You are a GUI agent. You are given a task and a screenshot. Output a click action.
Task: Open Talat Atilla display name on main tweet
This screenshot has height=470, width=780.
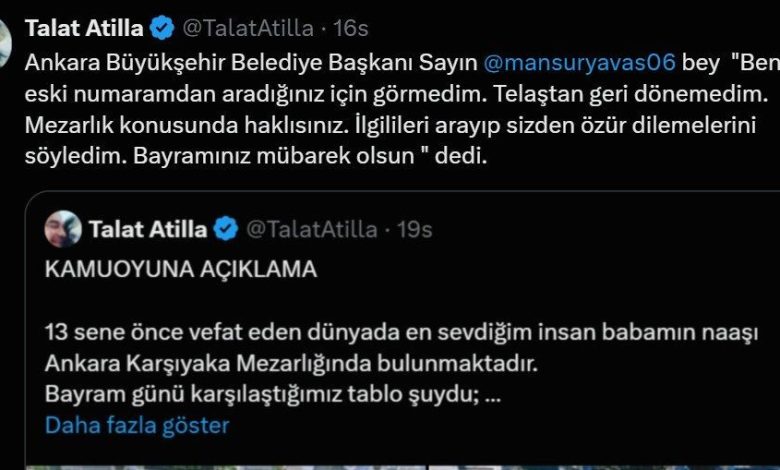pyautogui.click(x=83, y=28)
